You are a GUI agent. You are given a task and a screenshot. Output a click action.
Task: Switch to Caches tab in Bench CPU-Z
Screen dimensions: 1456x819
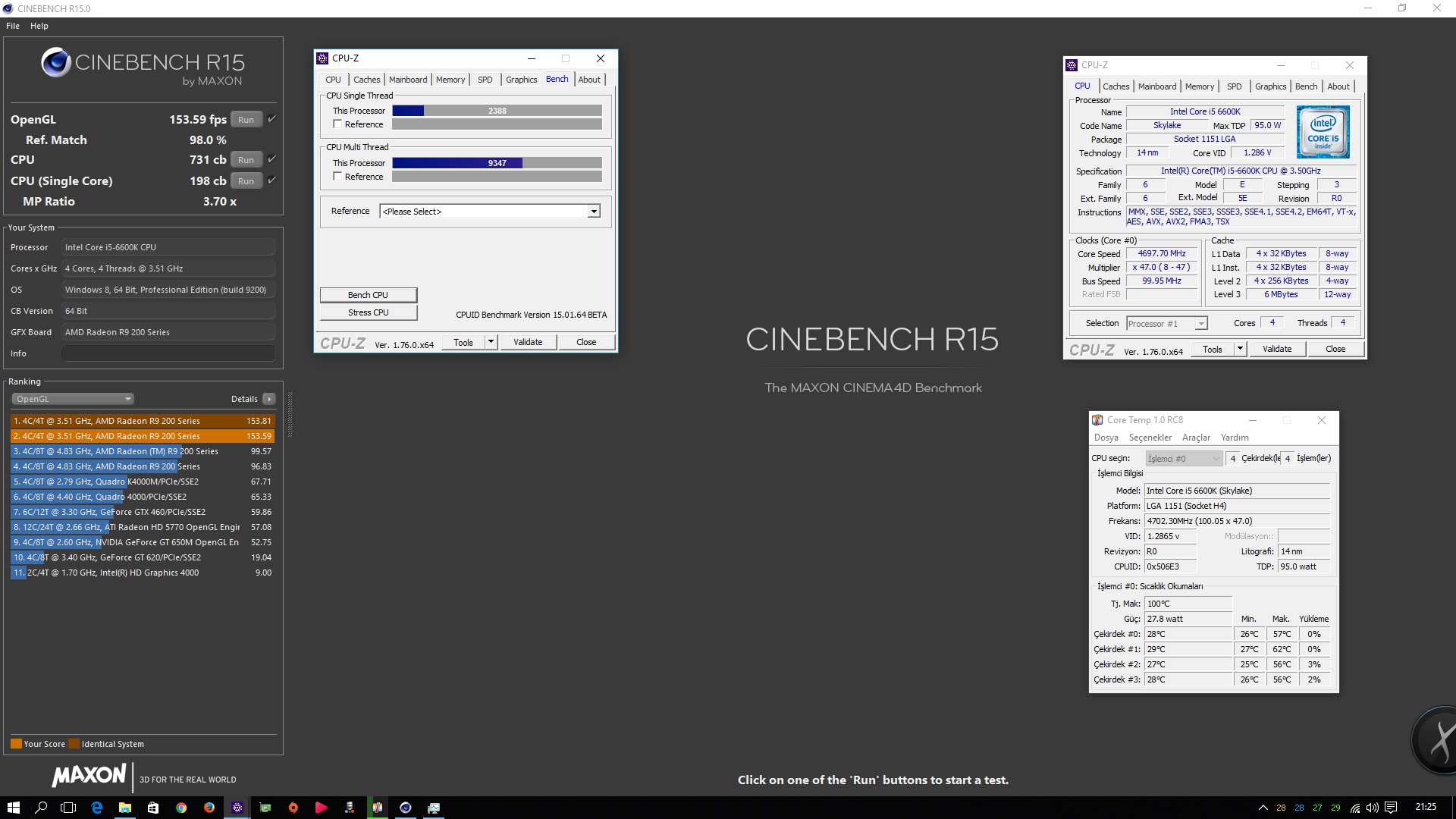(366, 80)
